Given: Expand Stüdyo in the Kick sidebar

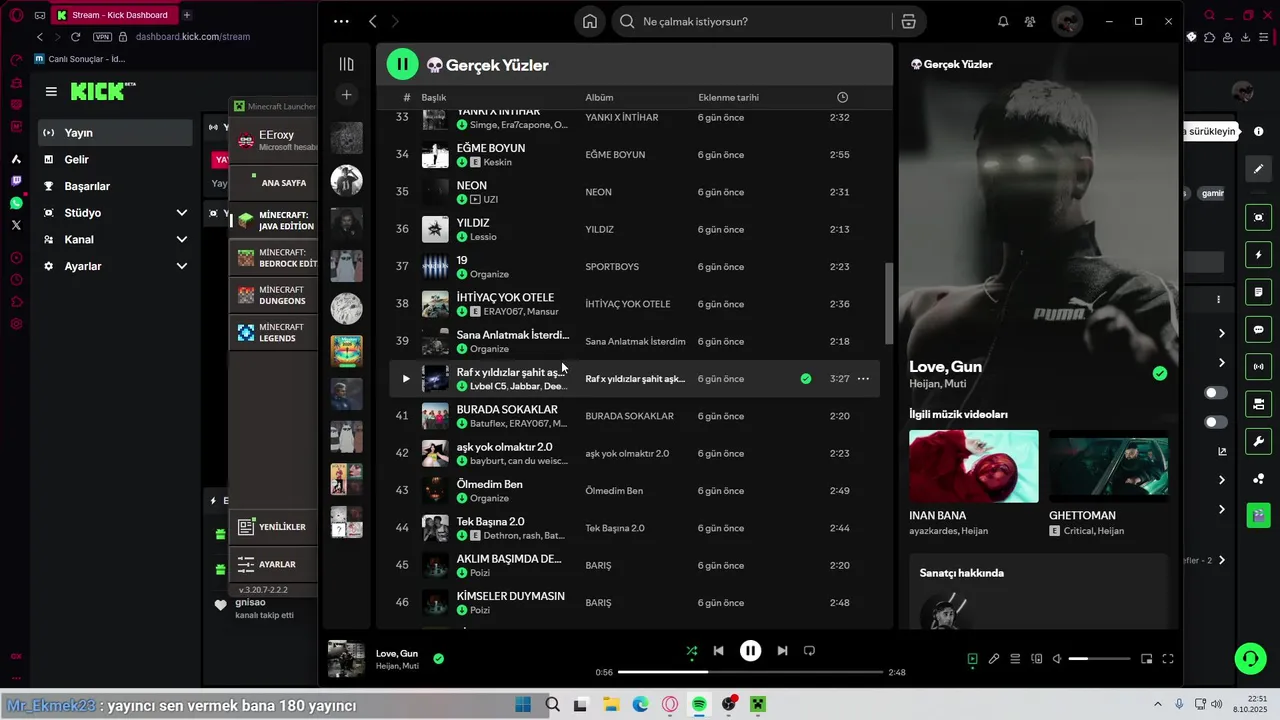Looking at the screenshot, I should [x=115, y=213].
